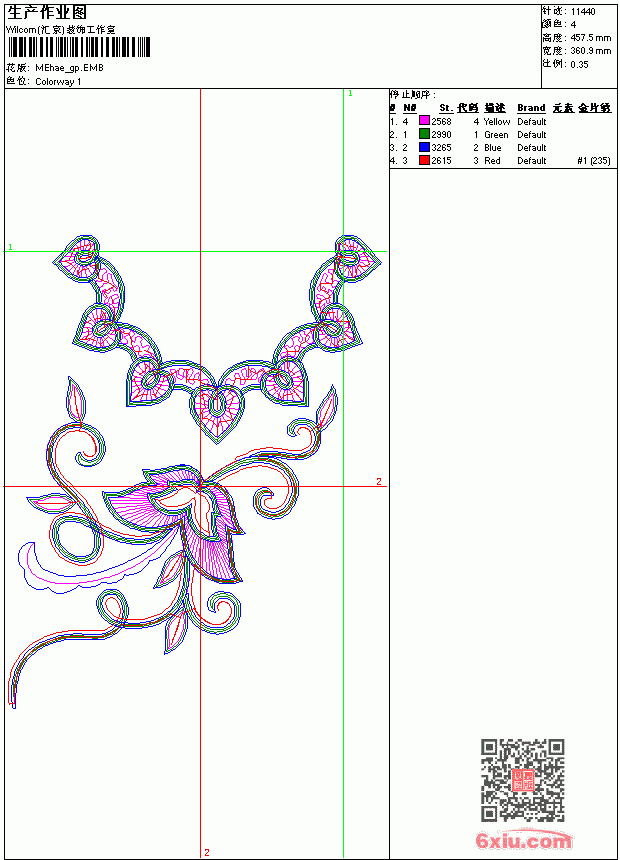Click the magenta Yellow thread color swatch
This screenshot has width=620, height=860.
pos(424,121)
